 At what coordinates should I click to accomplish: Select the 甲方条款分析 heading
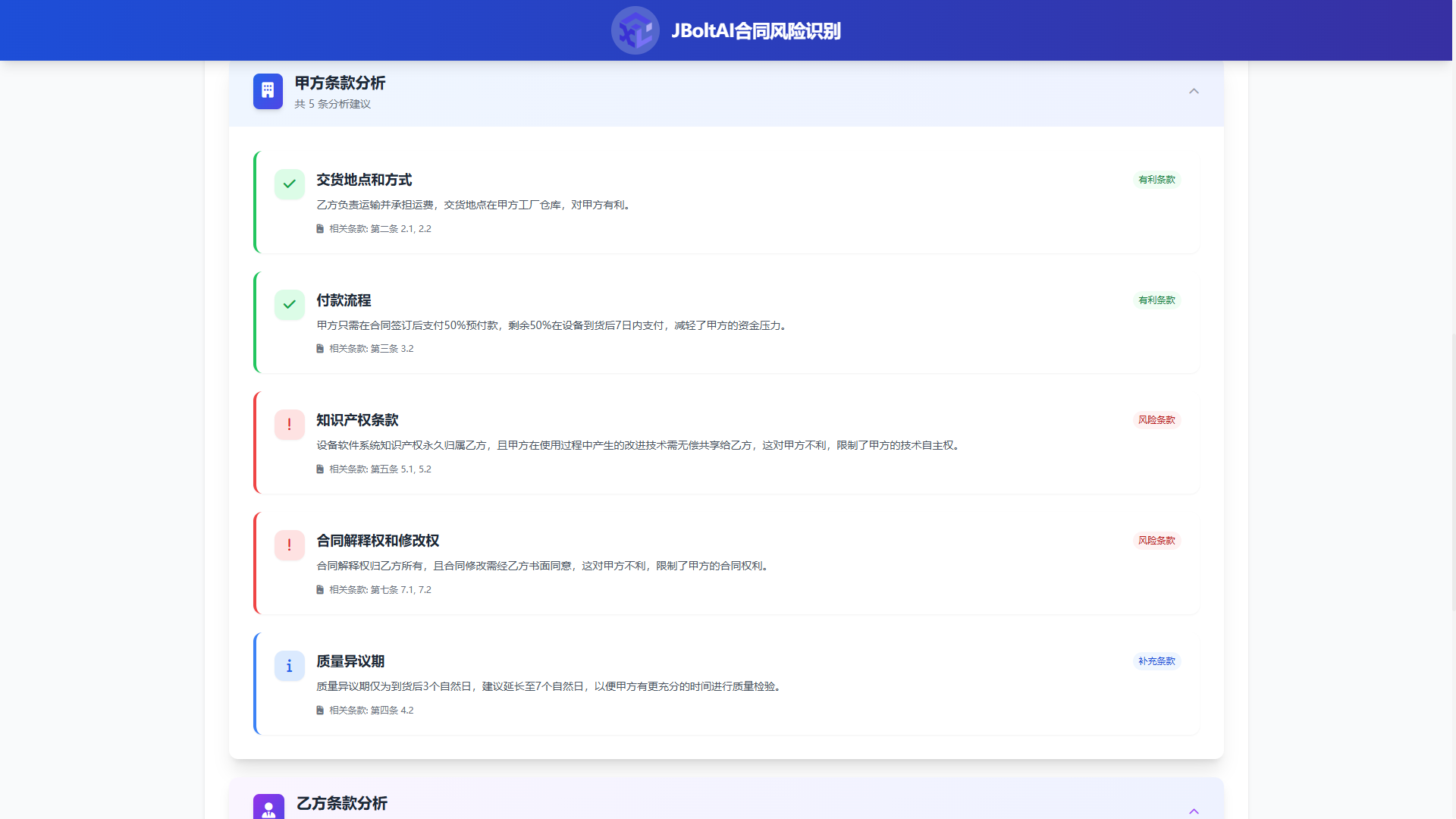pyautogui.click(x=340, y=83)
